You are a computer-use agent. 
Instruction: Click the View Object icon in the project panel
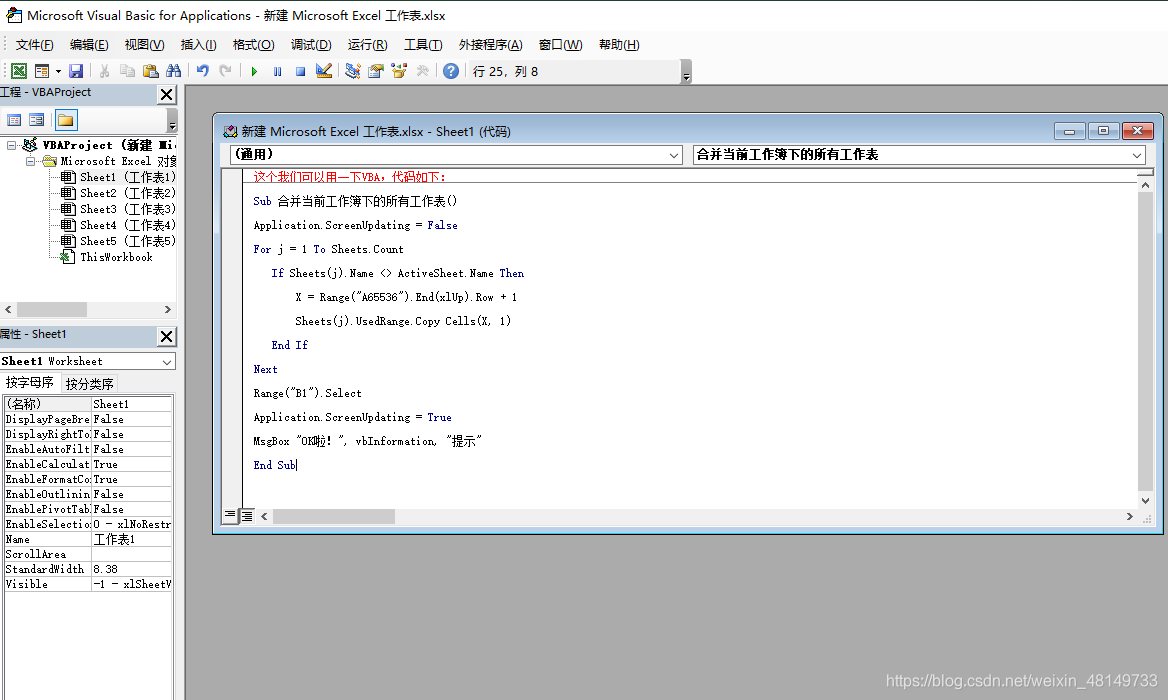[x=36, y=120]
